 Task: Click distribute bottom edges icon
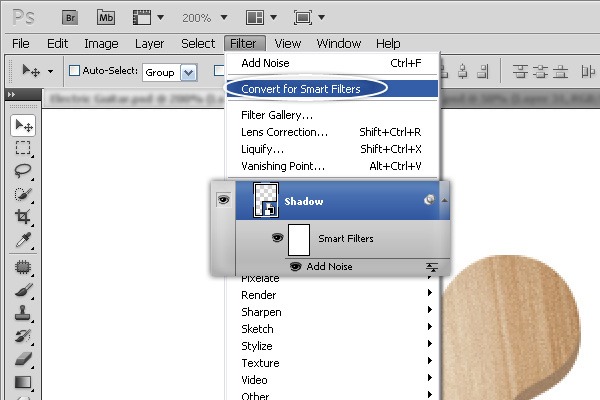(560, 71)
